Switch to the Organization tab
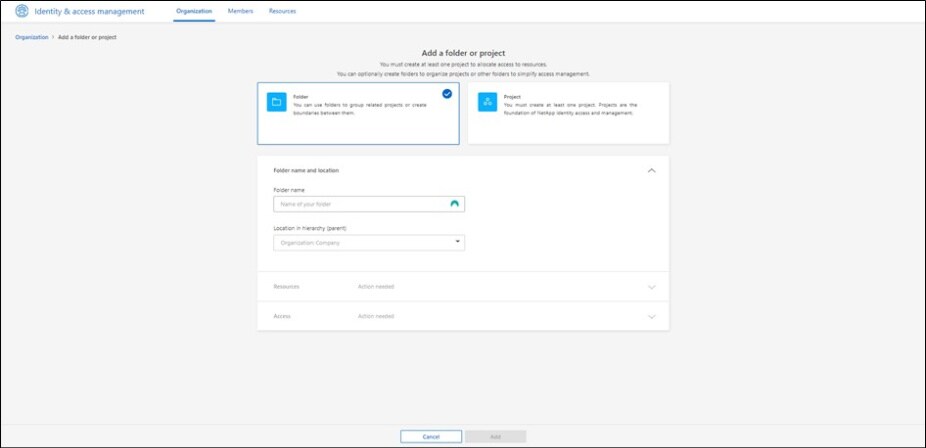The height and width of the screenshot is (448, 926). click(194, 11)
